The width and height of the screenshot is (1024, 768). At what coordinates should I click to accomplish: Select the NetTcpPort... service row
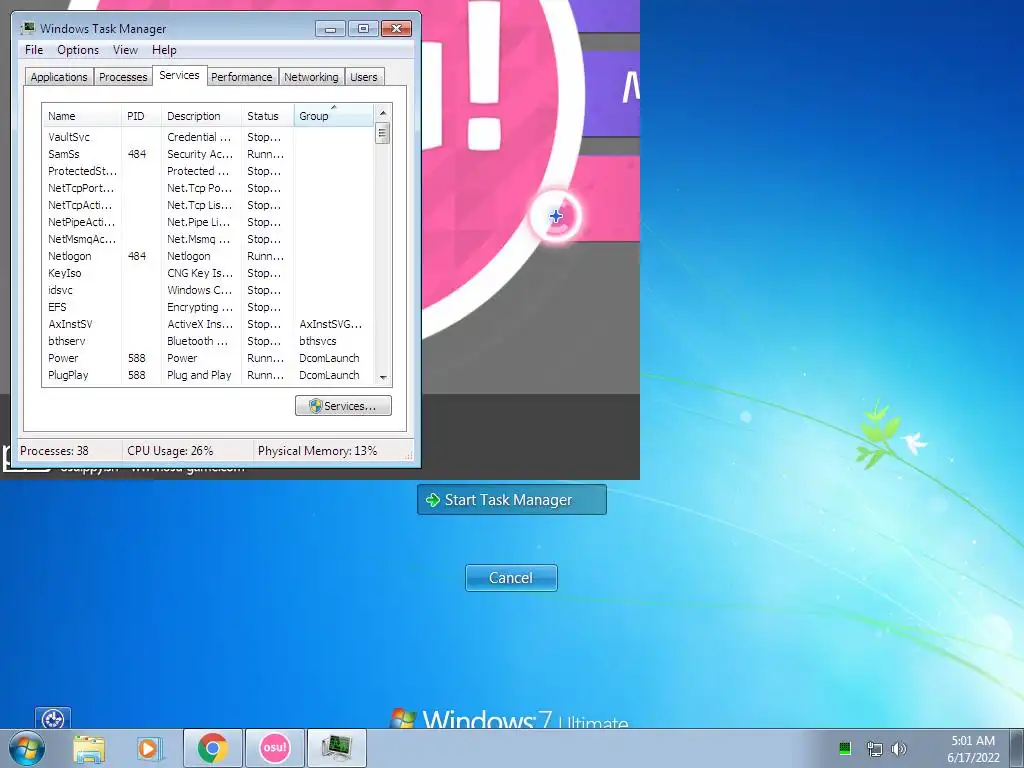tap(208, 188)
